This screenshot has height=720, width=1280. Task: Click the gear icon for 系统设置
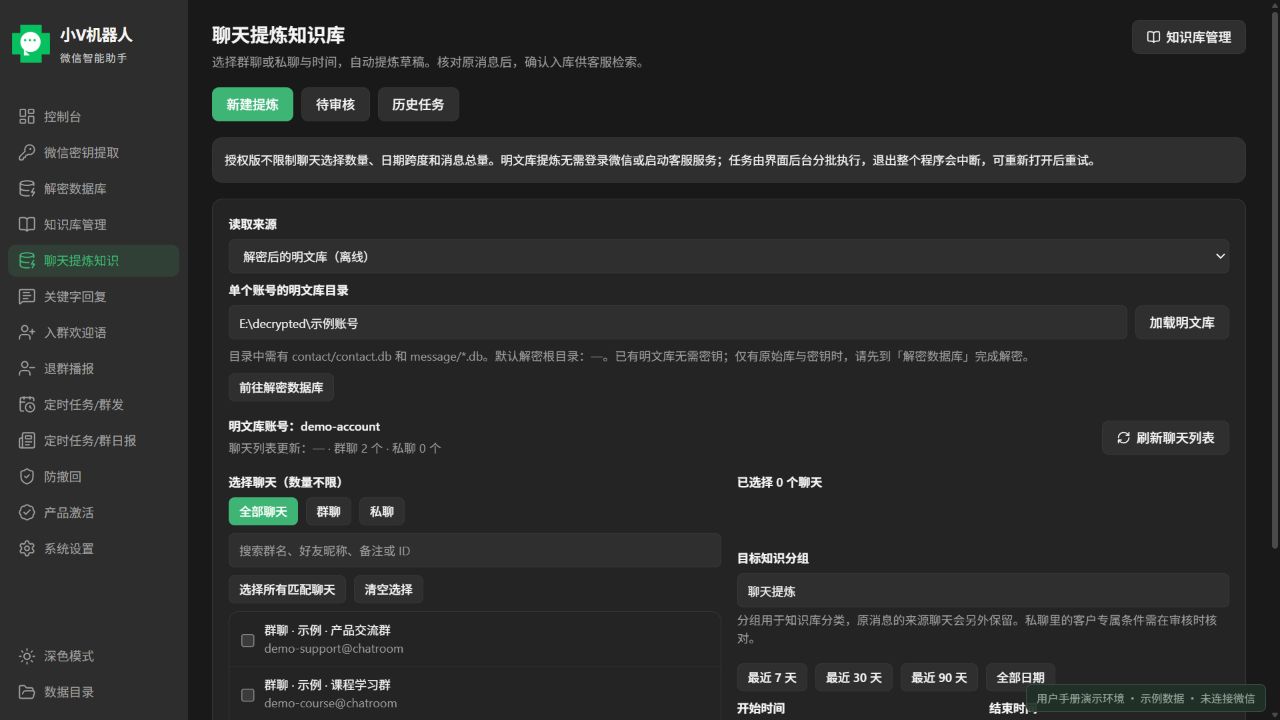pyautogui.click(x=27, y=549)
